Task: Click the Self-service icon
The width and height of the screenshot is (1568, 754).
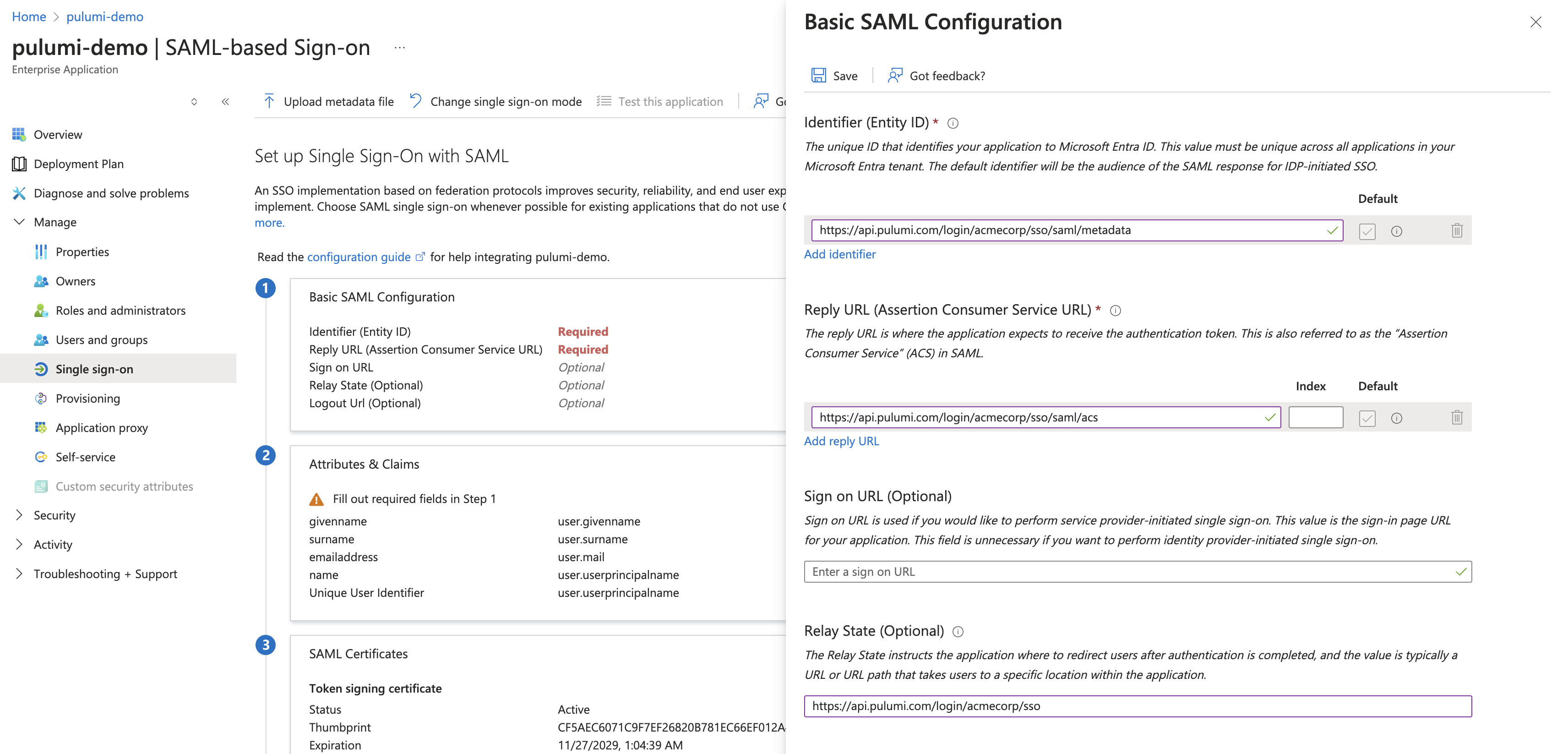Action: pos(41,457)
